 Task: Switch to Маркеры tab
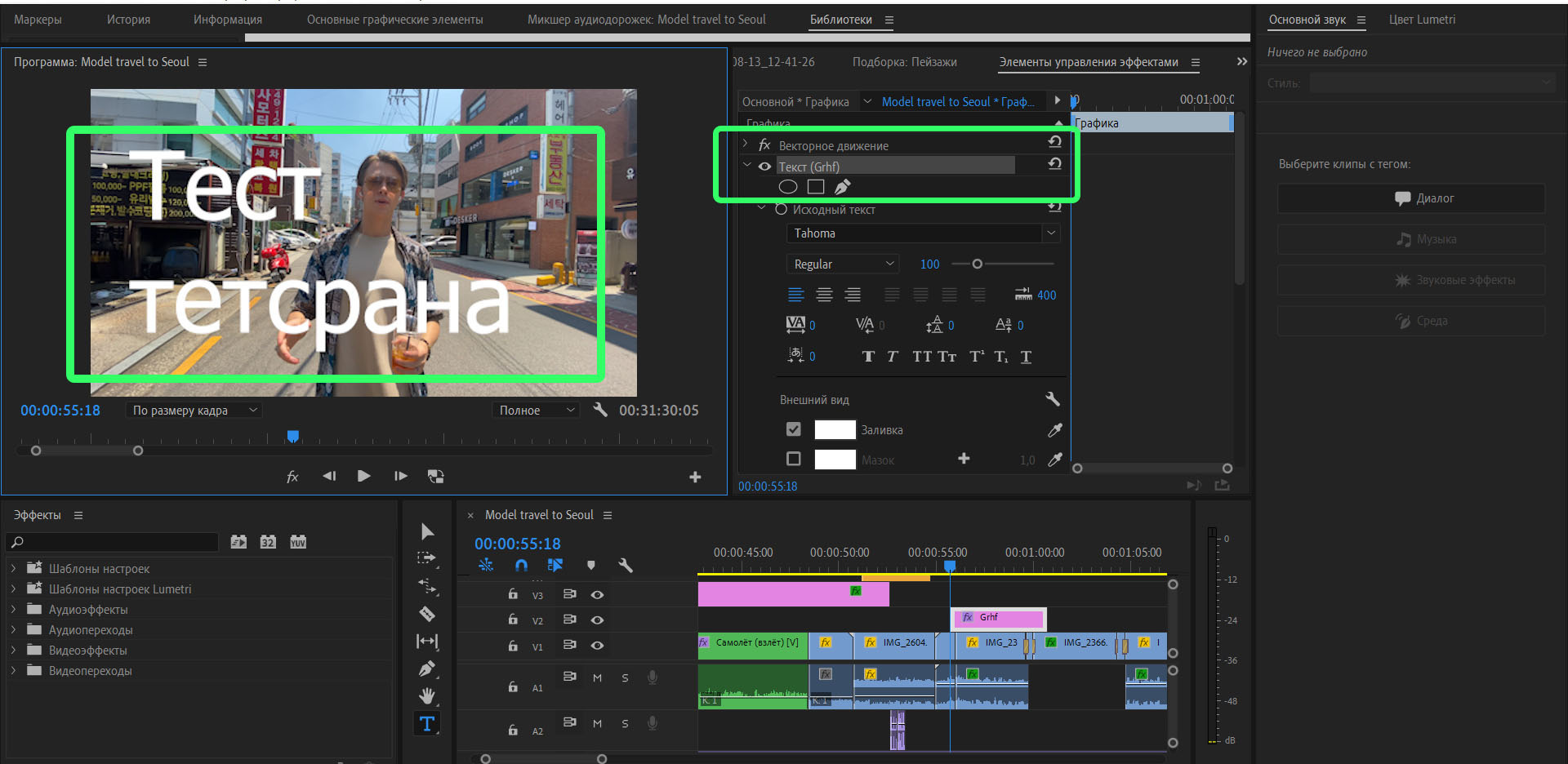point(38,20)
